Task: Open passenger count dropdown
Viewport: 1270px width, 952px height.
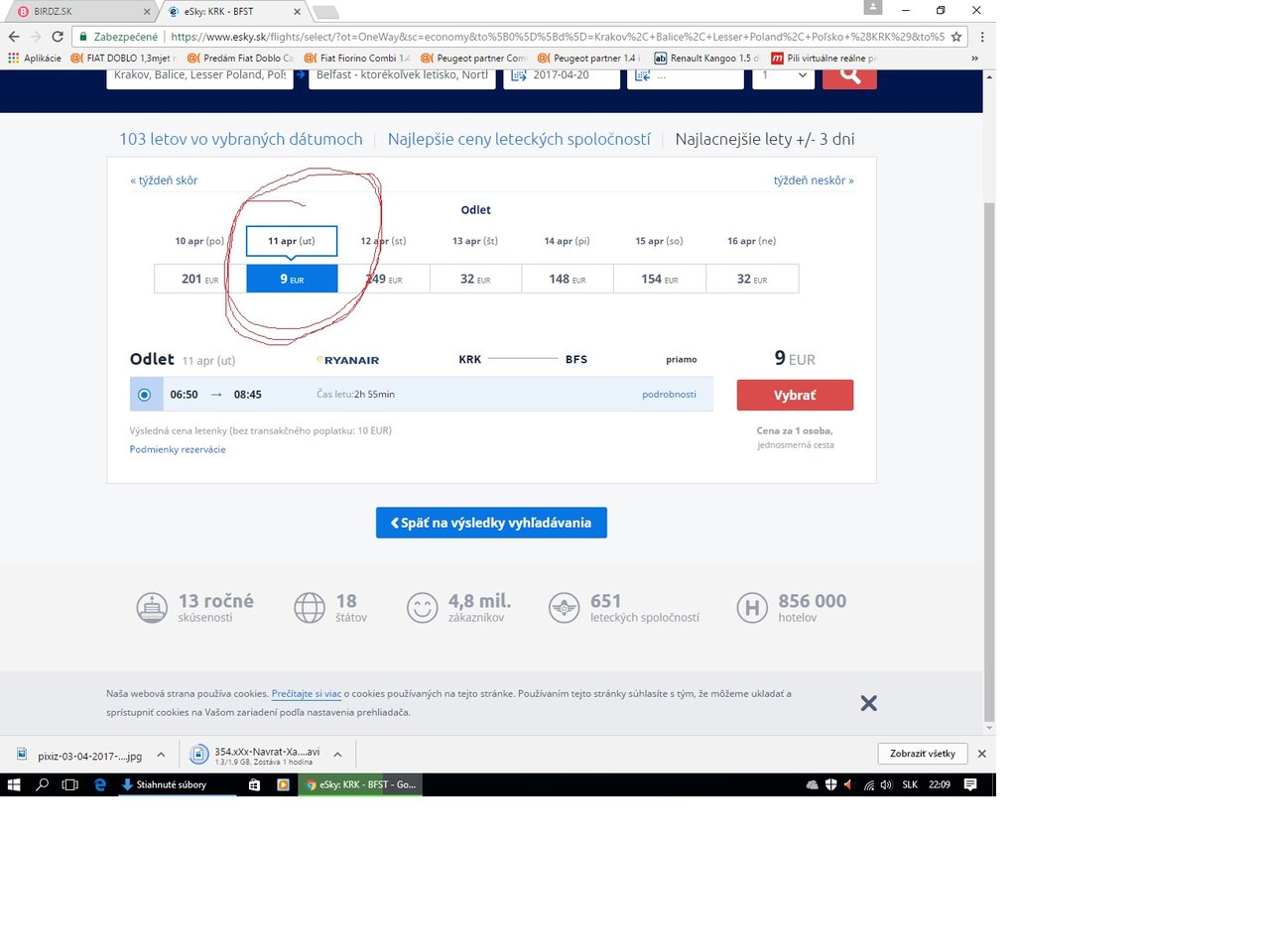Action: (784, 75)
